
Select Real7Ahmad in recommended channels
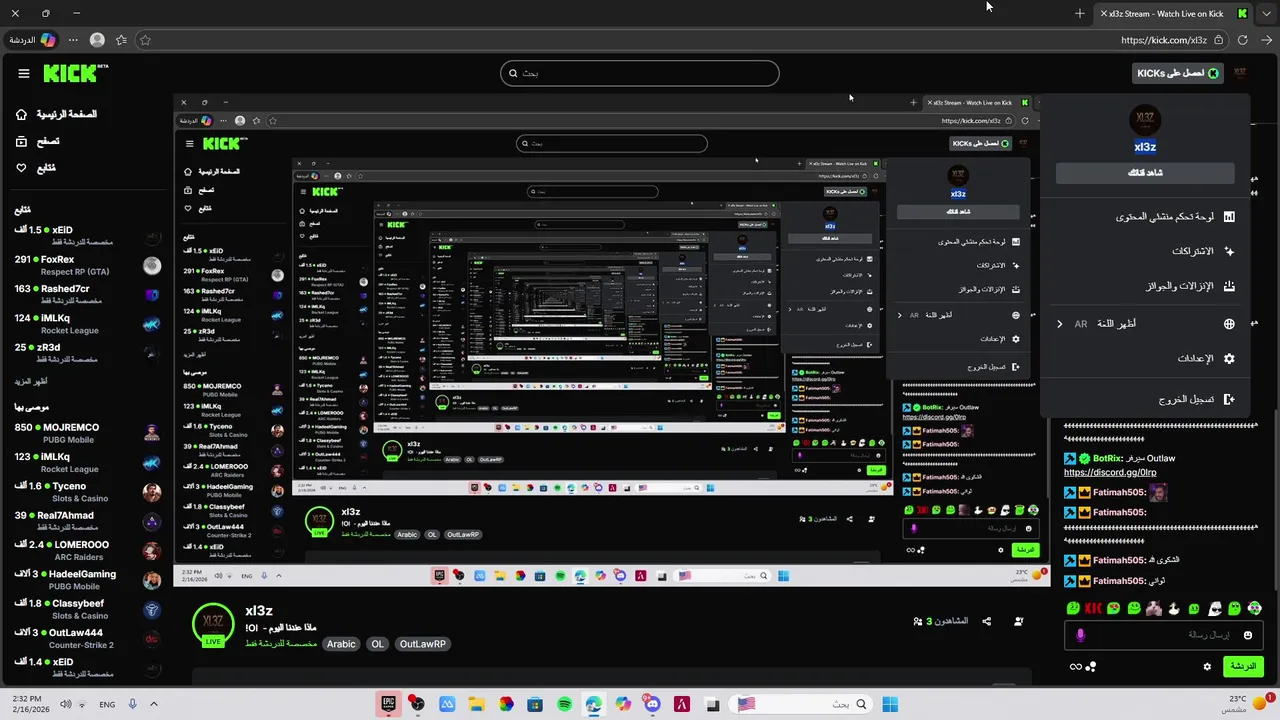coord(87,521)
